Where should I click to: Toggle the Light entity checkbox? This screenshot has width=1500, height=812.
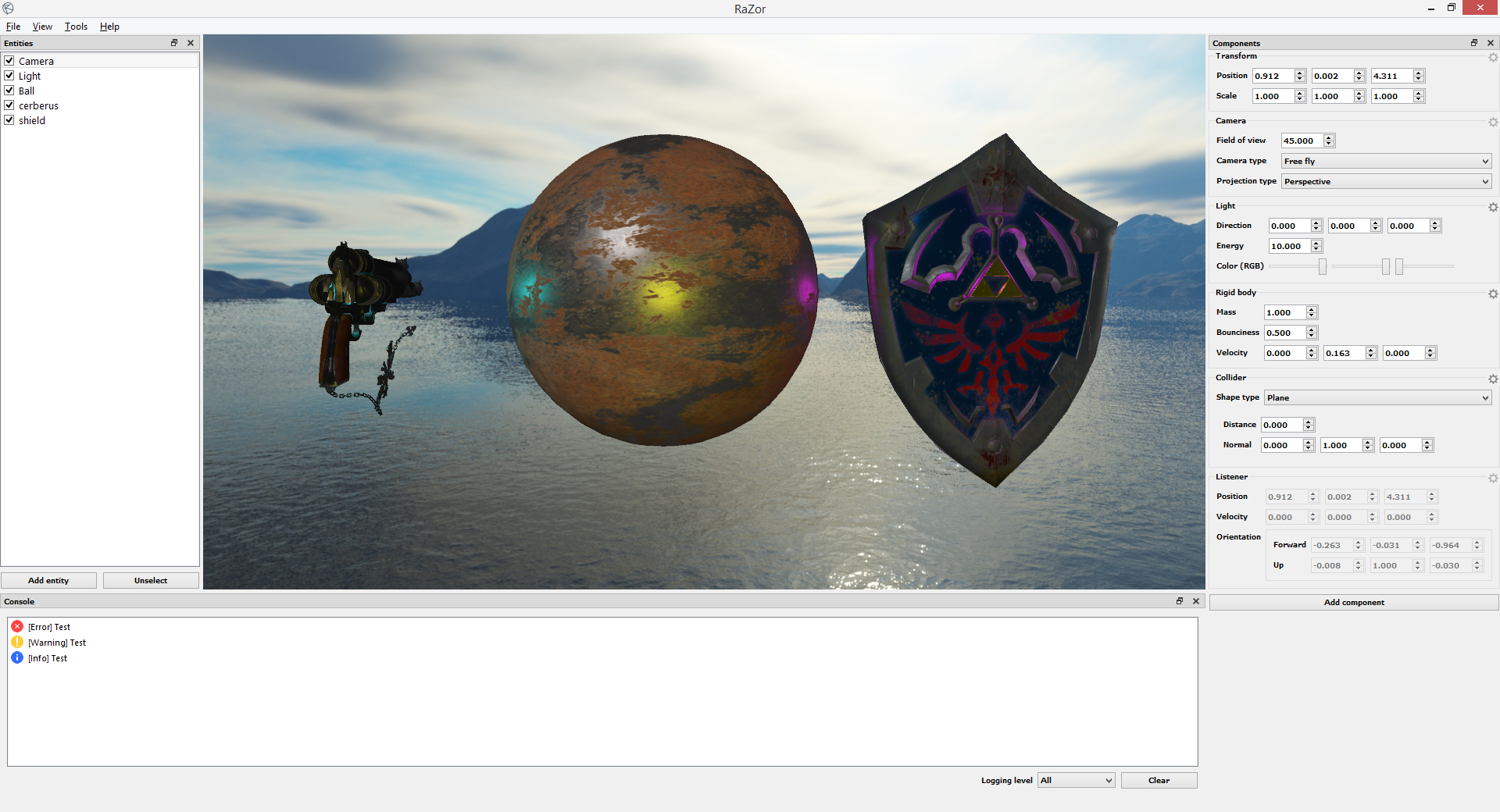(x=9, y=75)
